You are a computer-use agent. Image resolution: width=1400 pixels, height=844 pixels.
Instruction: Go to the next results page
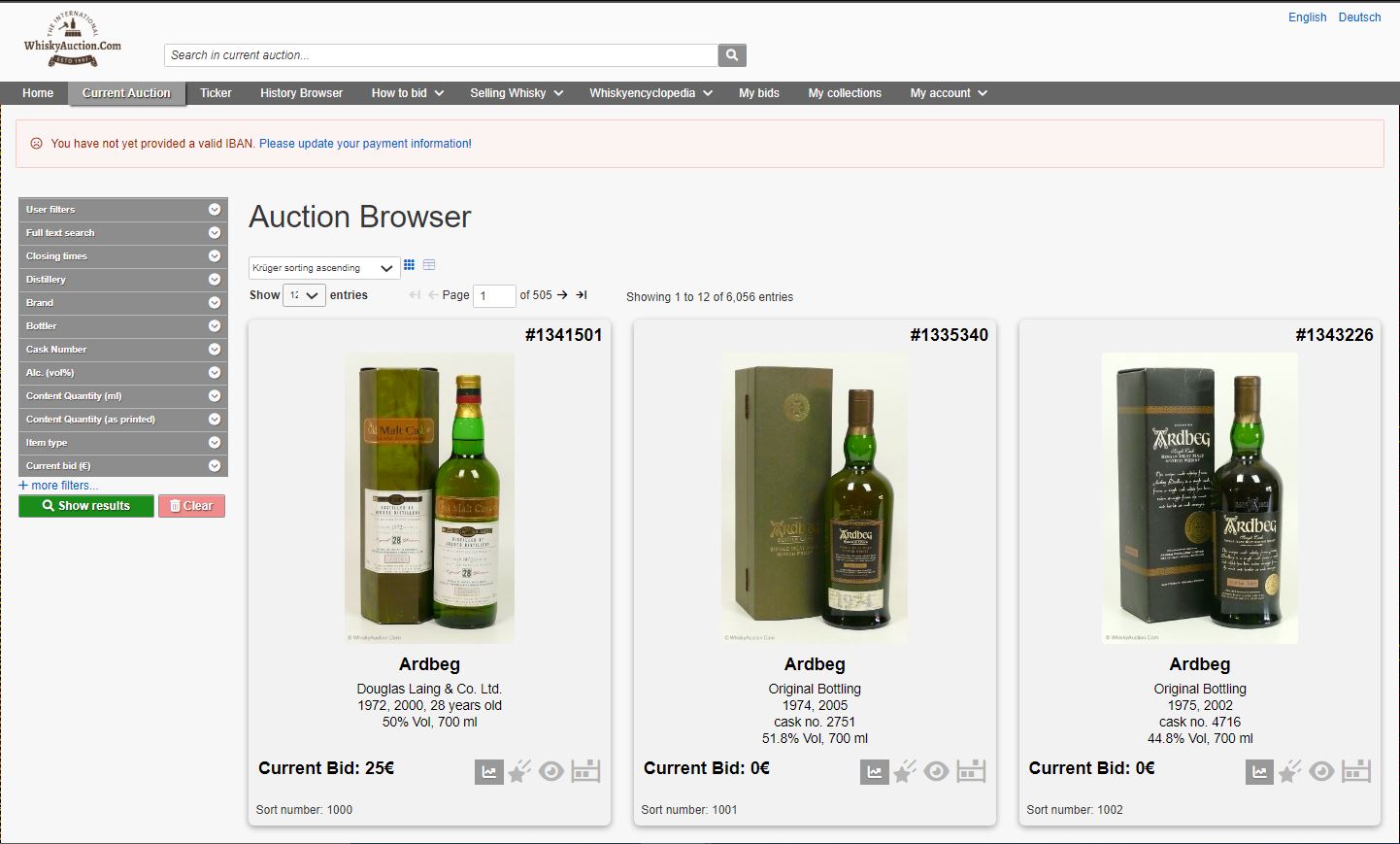click(562, 295)
